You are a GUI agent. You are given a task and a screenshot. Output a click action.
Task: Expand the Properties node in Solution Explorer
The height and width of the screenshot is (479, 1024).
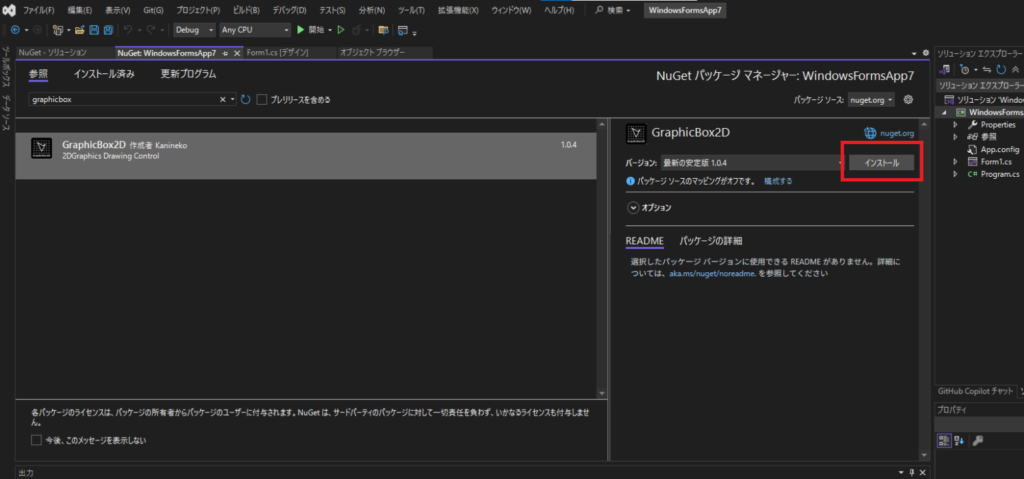956,125
